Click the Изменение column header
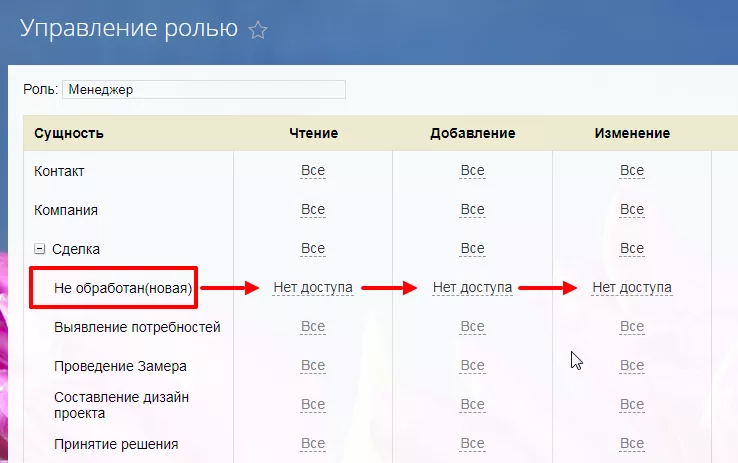Viewport: 738px width, 463px height. [x=632, y=133]
